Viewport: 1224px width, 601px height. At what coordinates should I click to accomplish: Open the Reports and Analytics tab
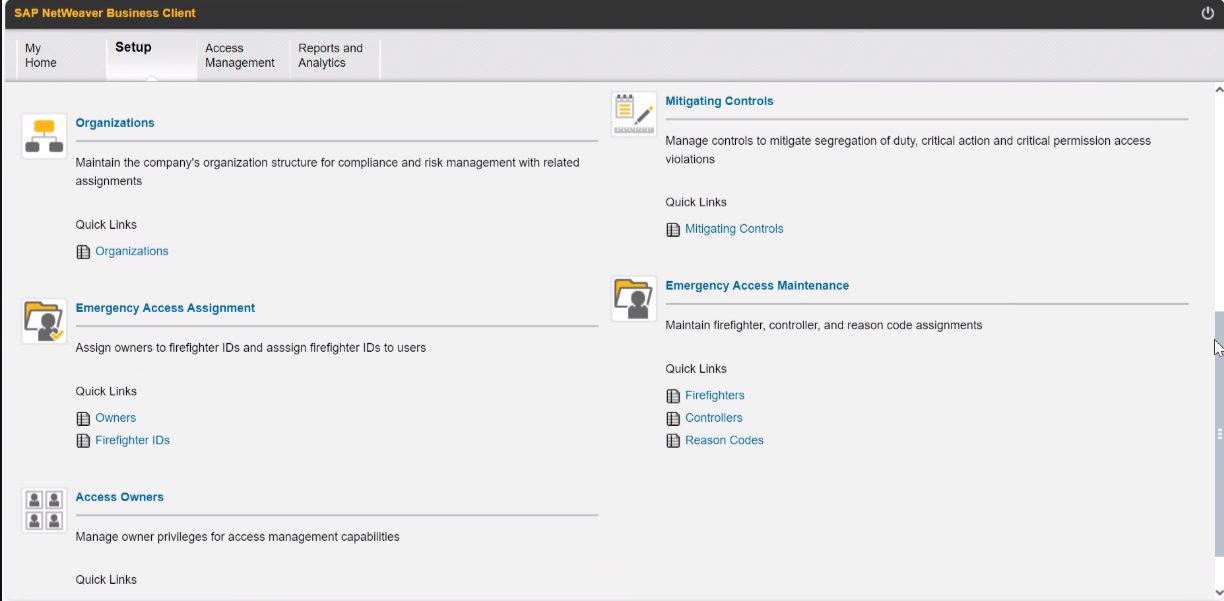click(330, 55)
